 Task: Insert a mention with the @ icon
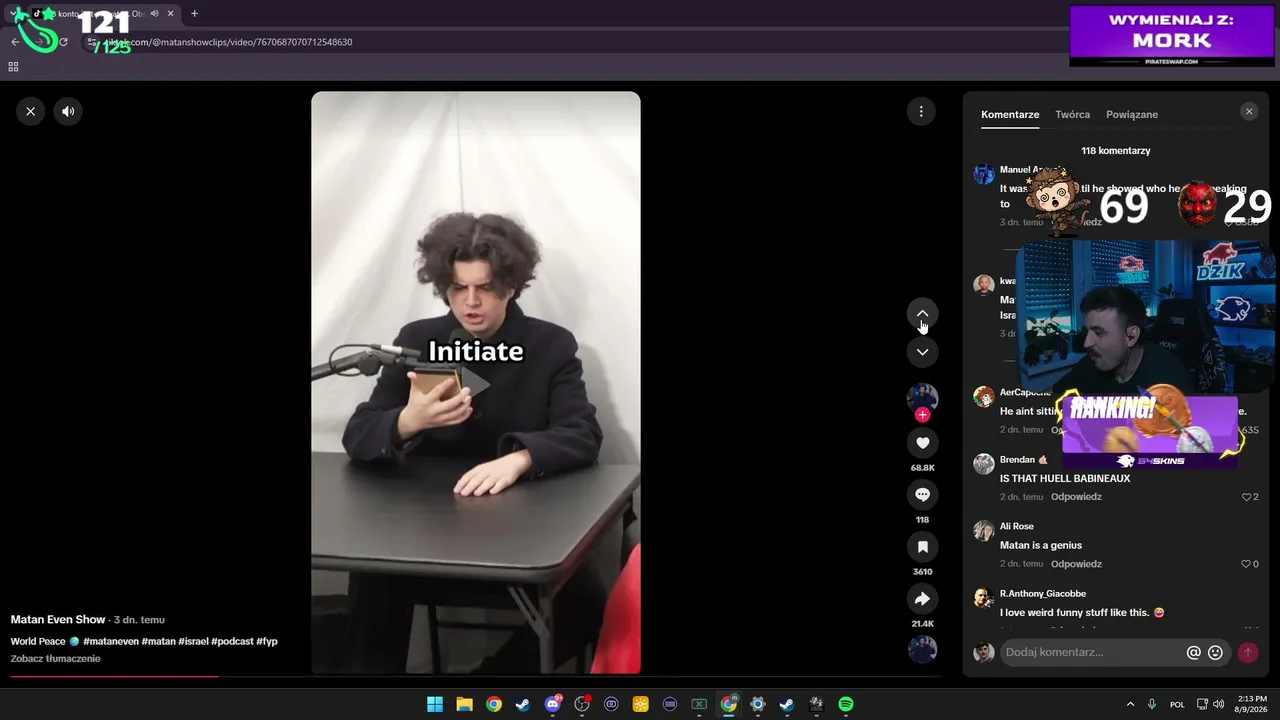[x=1193, y=653]
